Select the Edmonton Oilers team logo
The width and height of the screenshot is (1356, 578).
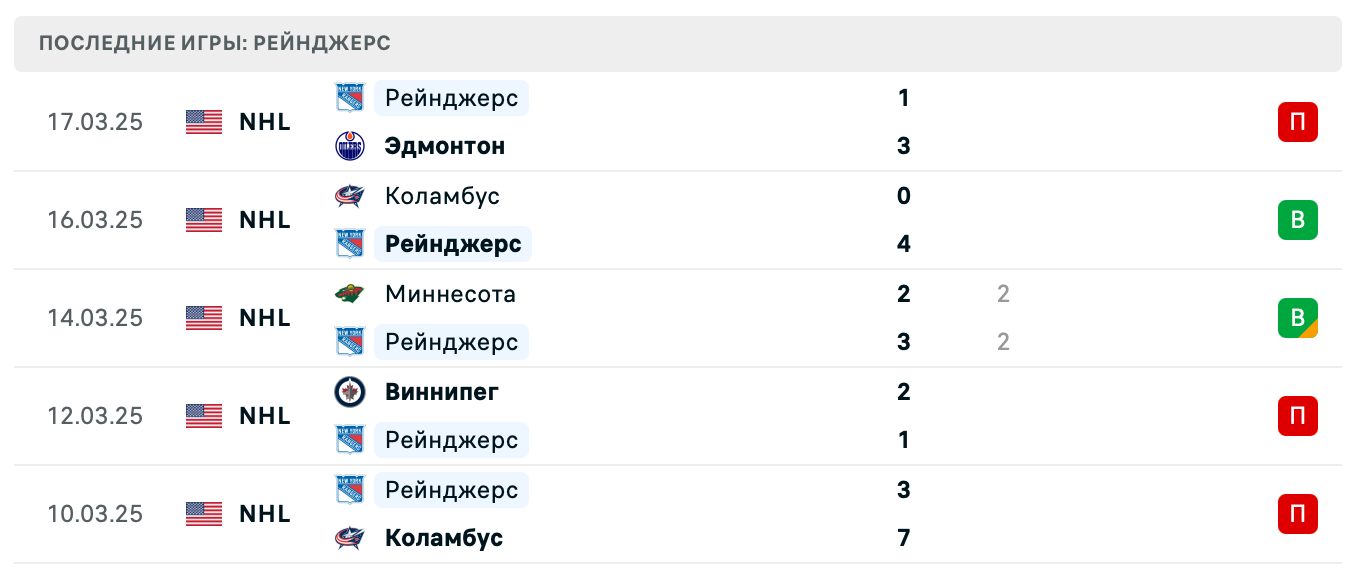350,145
